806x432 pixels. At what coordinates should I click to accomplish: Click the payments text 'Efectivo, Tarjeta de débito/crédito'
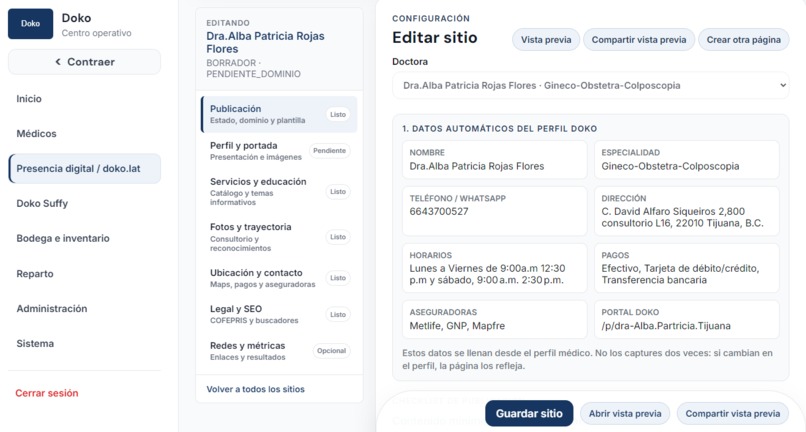coord(680,268)
